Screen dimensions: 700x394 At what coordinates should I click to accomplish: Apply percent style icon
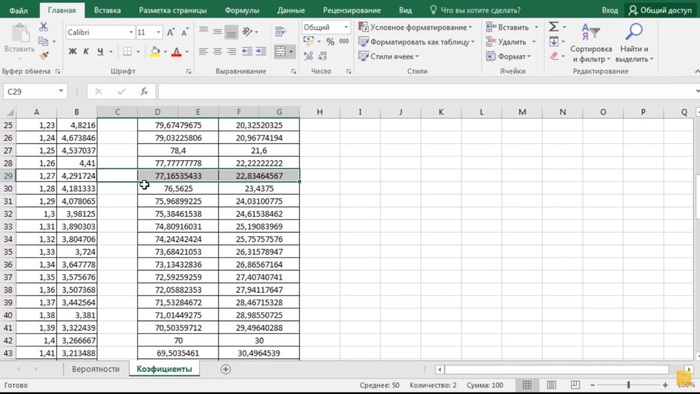pyautogui.click(x=330, y=41)
